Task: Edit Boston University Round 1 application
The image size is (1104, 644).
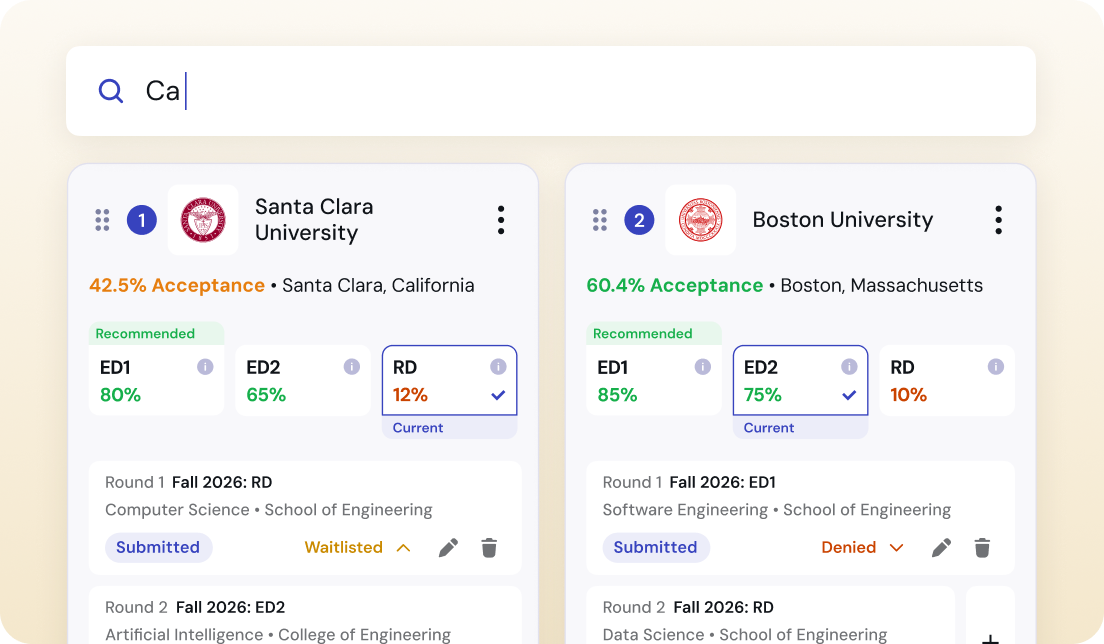Action: pos(941,547)
